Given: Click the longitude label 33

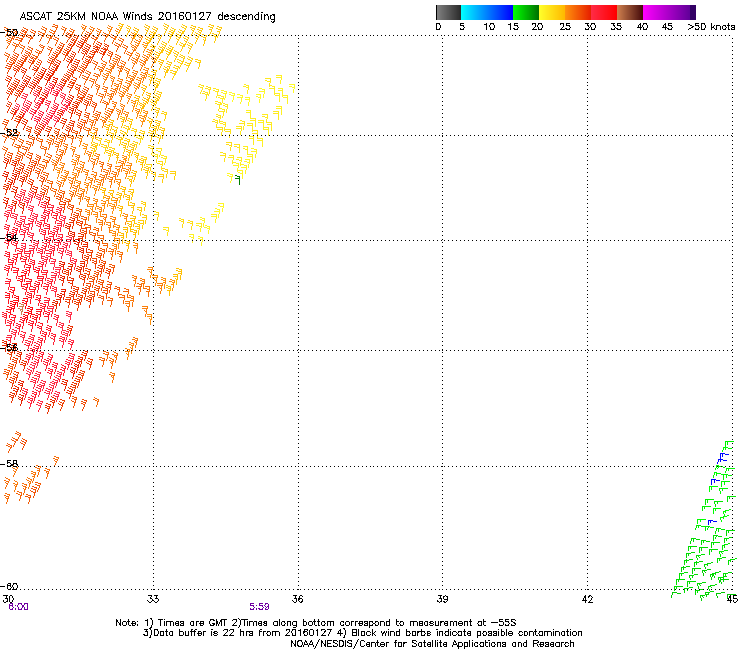Looking at the screenshot, I should coord(153,599).
